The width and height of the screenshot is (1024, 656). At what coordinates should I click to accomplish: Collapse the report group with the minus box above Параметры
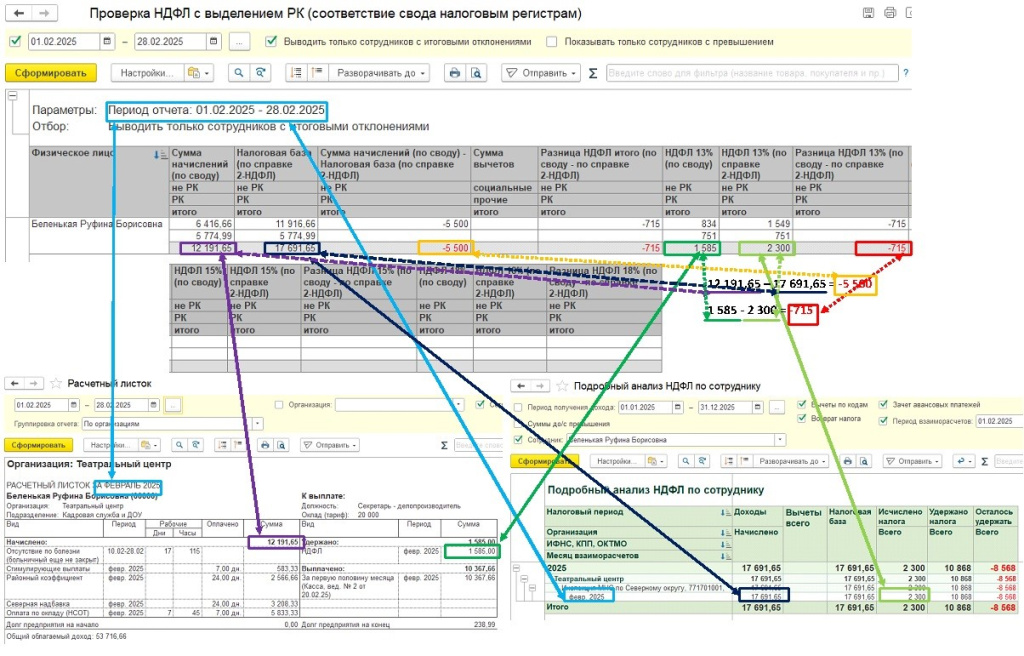(x=13, y=96)
